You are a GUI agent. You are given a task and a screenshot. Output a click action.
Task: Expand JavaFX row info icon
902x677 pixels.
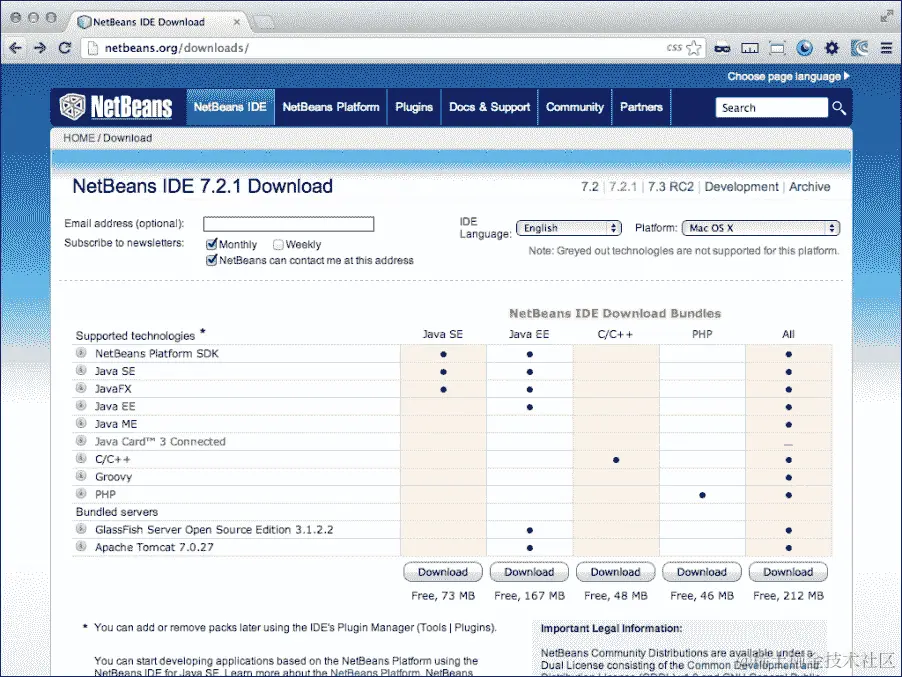point(81,388)
